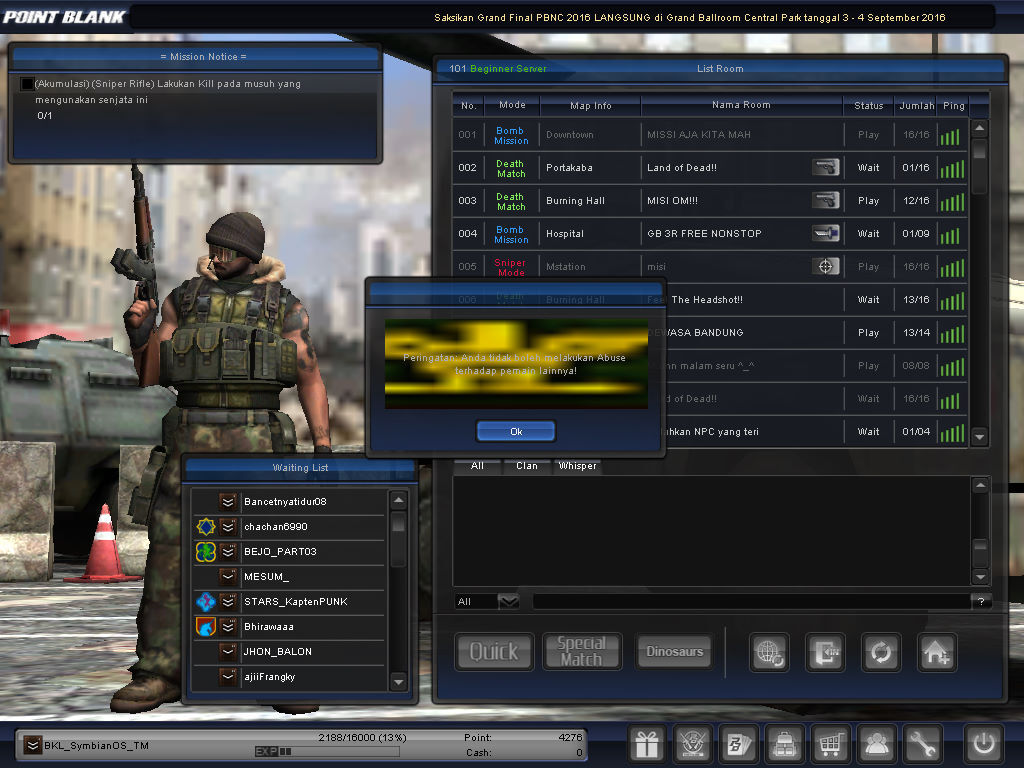The width and height of the screenshot is (1024, 768).
Task: Select player 'ajiiFrangky' in Waiting List
Action: point(289,677)
